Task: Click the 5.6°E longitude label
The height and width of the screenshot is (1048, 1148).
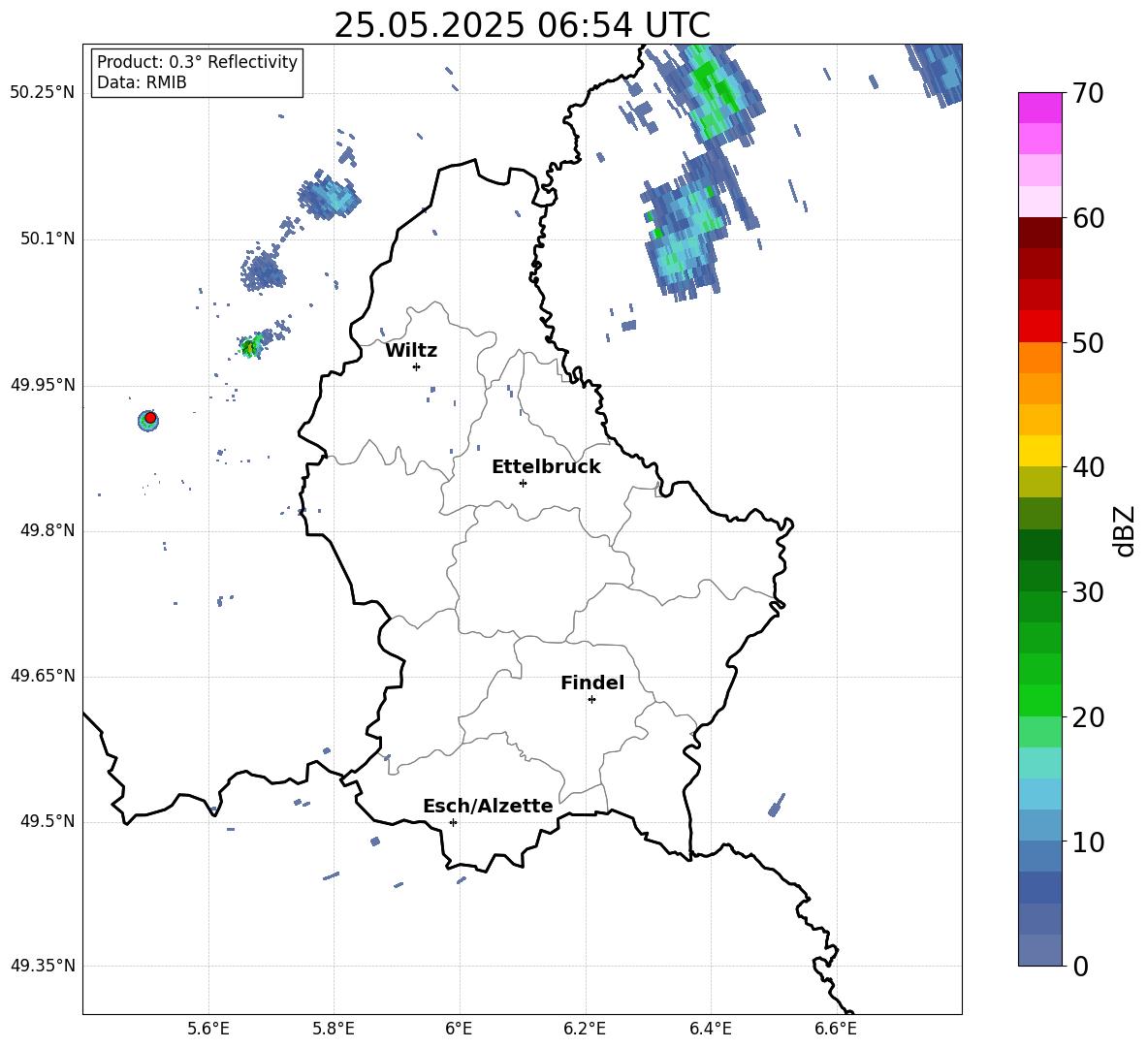Action: coord(208,1030)
